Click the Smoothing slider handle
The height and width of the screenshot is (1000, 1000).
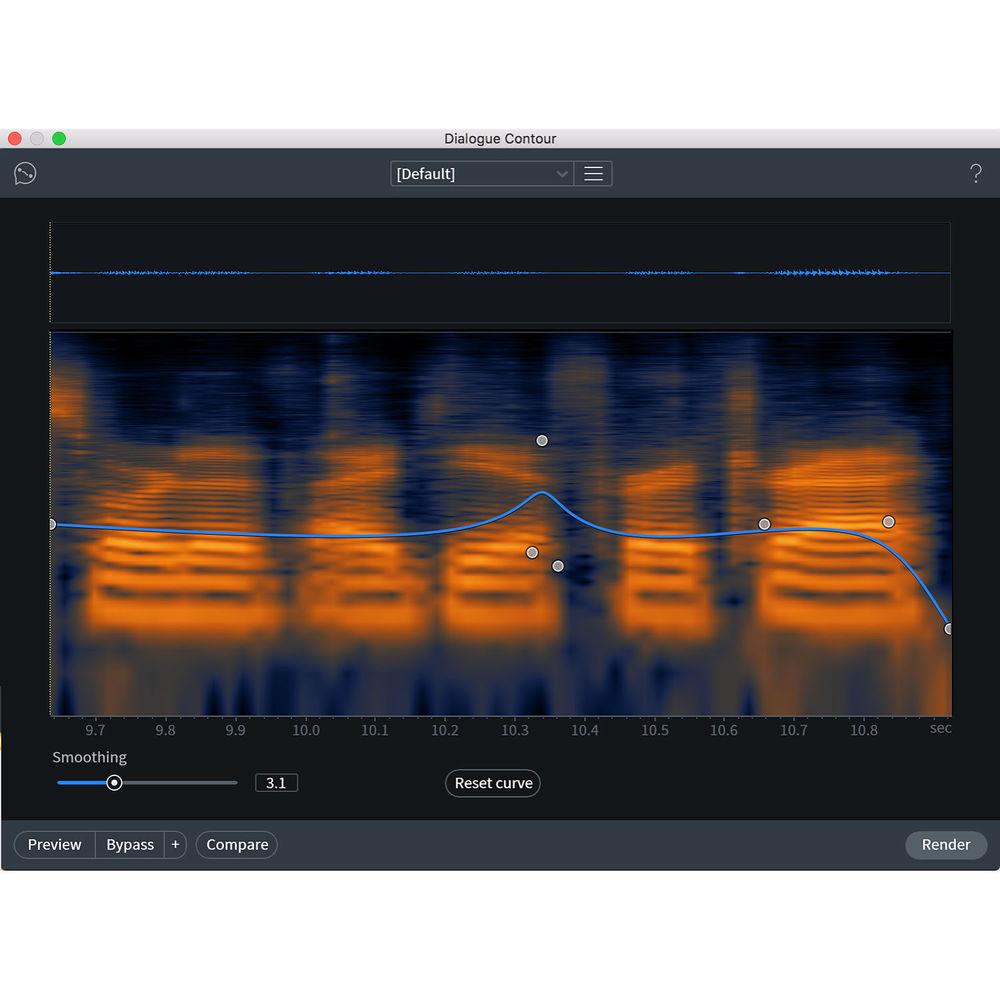click(114, 782)
